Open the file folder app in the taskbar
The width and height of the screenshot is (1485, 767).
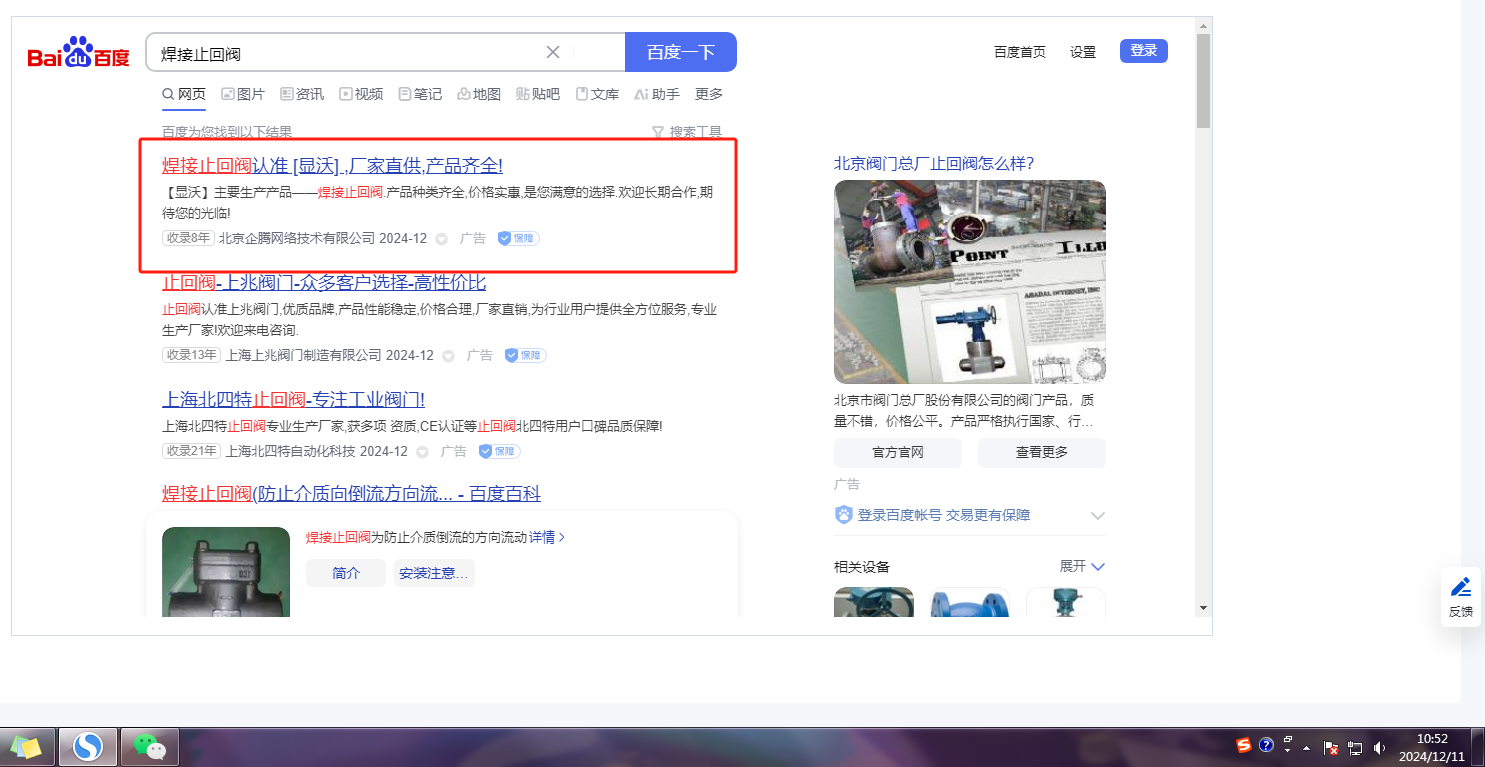coord(26,746)
